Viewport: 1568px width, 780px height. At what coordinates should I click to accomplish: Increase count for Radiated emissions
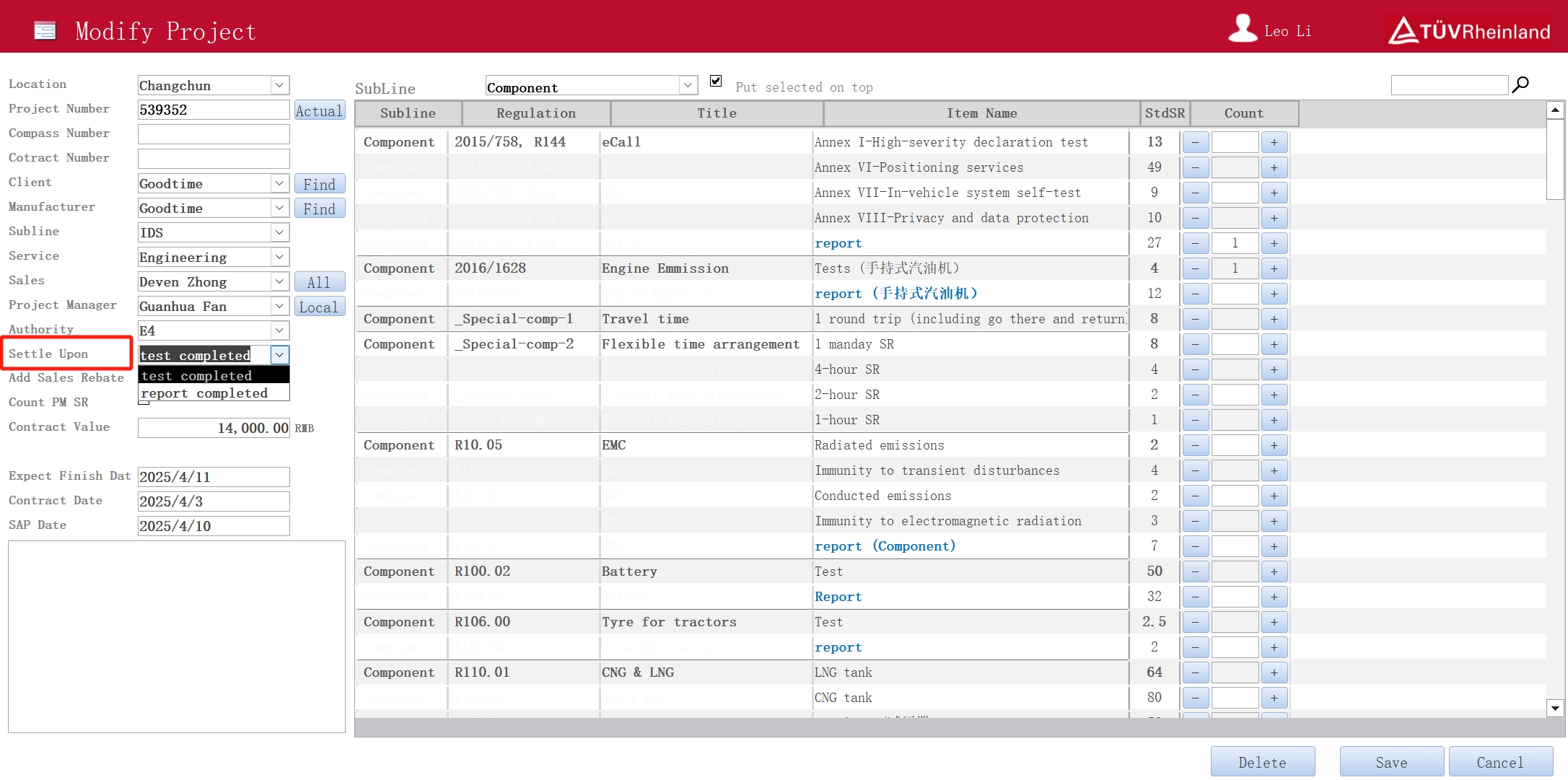pyautogui.click(x=1274, y=445)
